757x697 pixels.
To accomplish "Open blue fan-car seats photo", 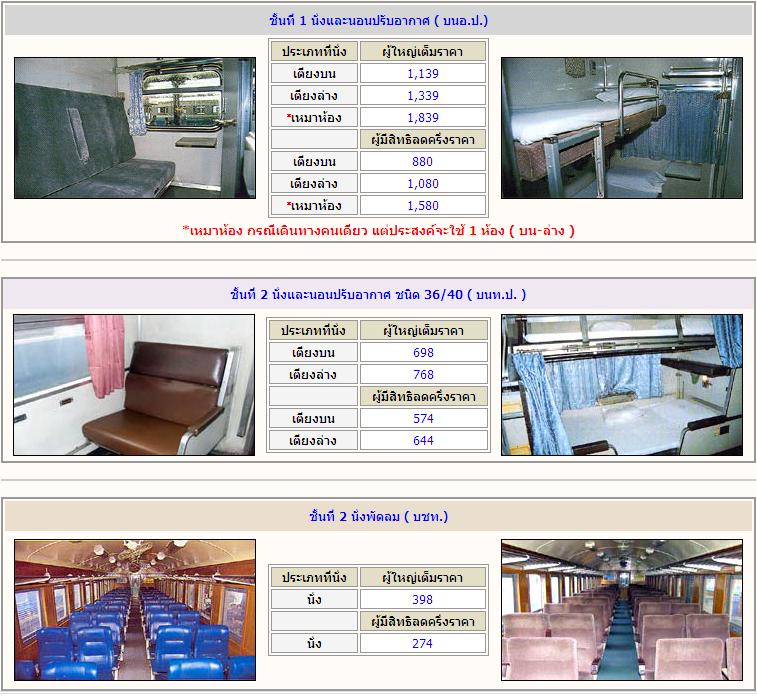I will [135, 610].
